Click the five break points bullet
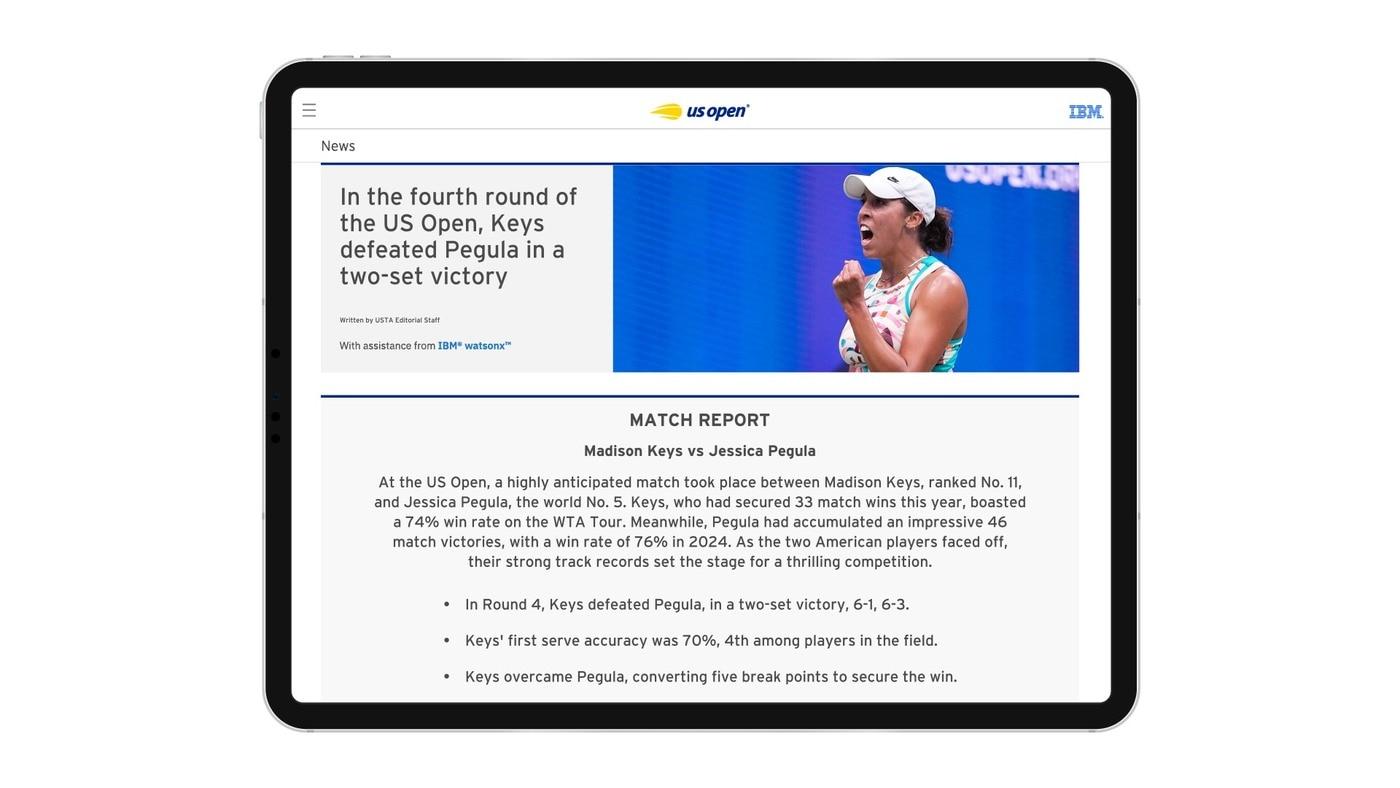1400x788 pixels. [710, 677]
